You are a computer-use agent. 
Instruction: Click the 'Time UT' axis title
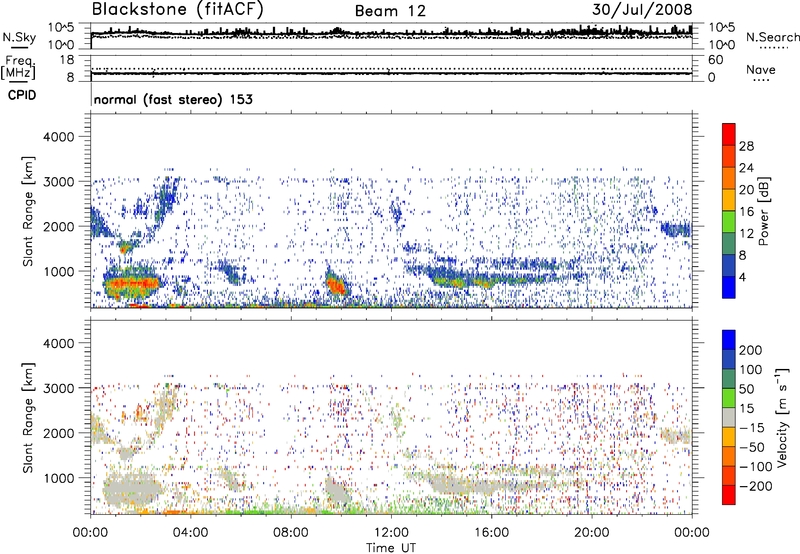[x=391, y=548]
